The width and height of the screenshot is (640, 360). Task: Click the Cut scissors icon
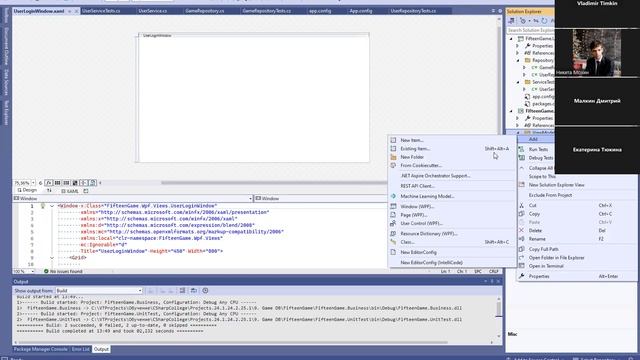click(522, 205)
